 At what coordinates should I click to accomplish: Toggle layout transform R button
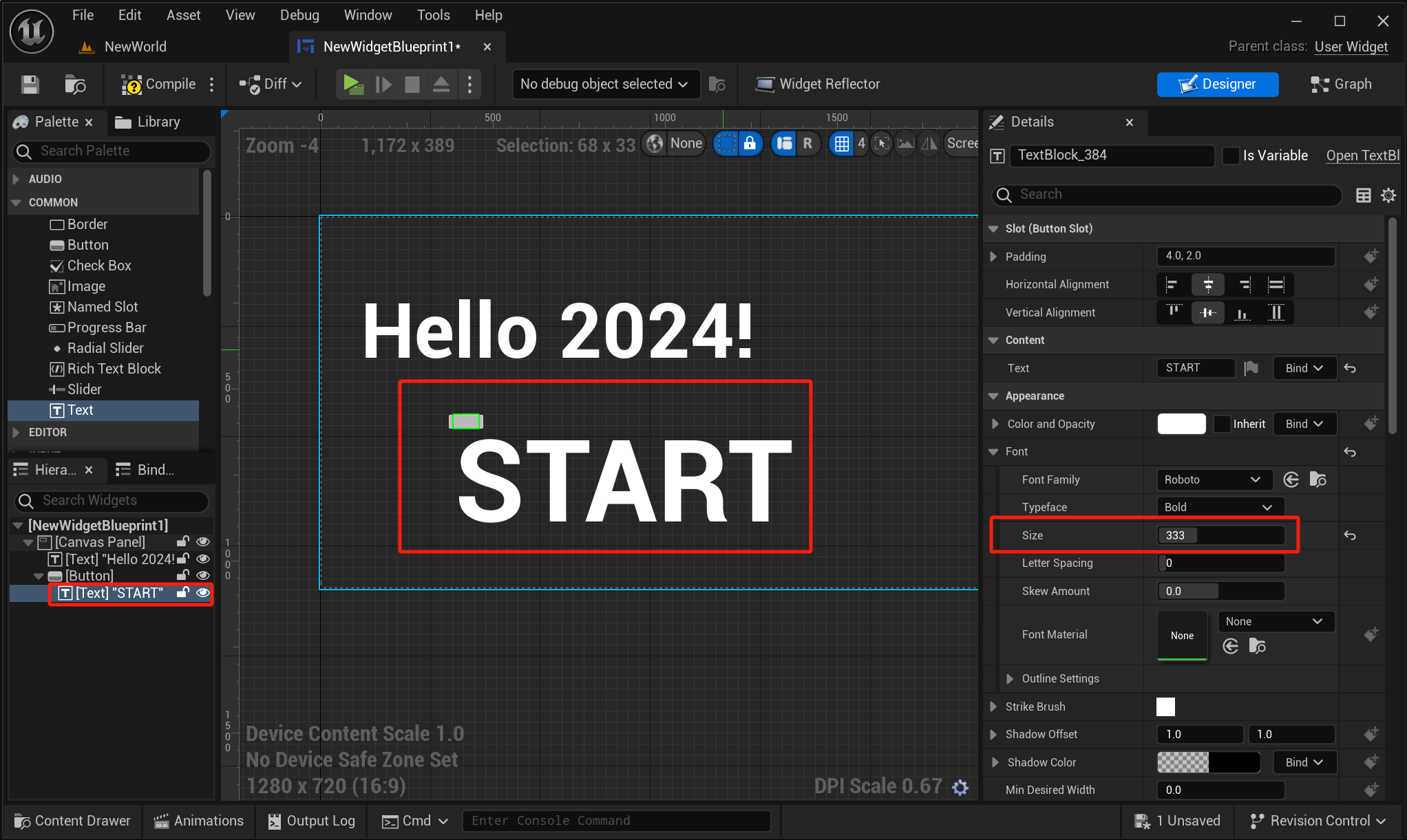click(807, 143)
